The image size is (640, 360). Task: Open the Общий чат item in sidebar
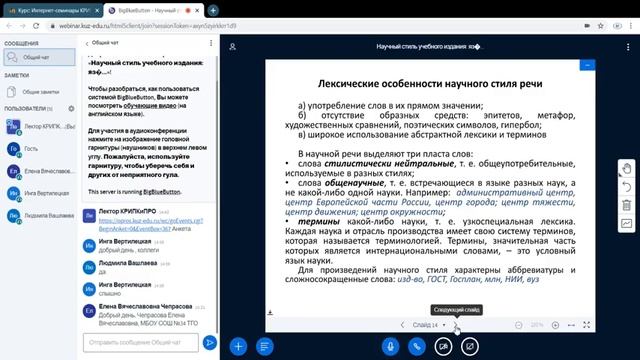(x=40, y=57)
